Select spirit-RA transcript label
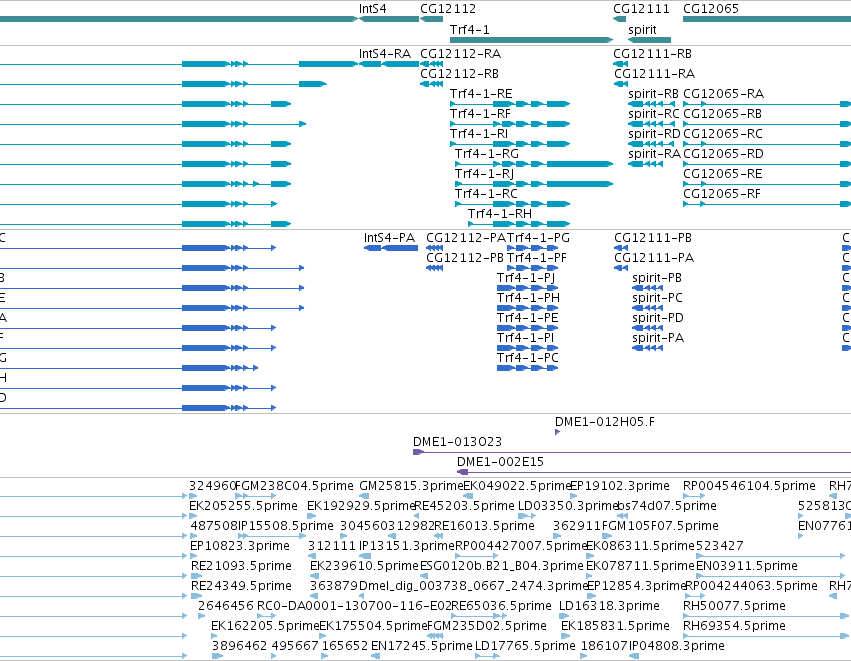The width and height of the screenshot is (851, 661). point(654,154)
